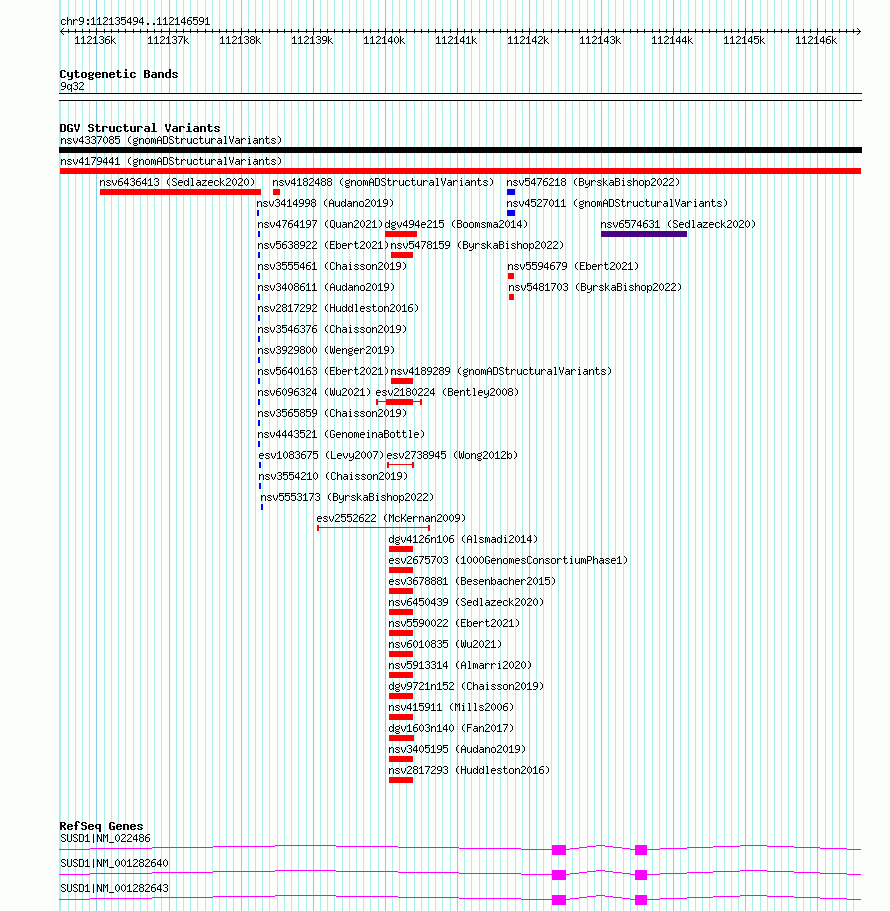
Task: Click nsv3546376 (Chaisson2019) label
Action: 332,328
